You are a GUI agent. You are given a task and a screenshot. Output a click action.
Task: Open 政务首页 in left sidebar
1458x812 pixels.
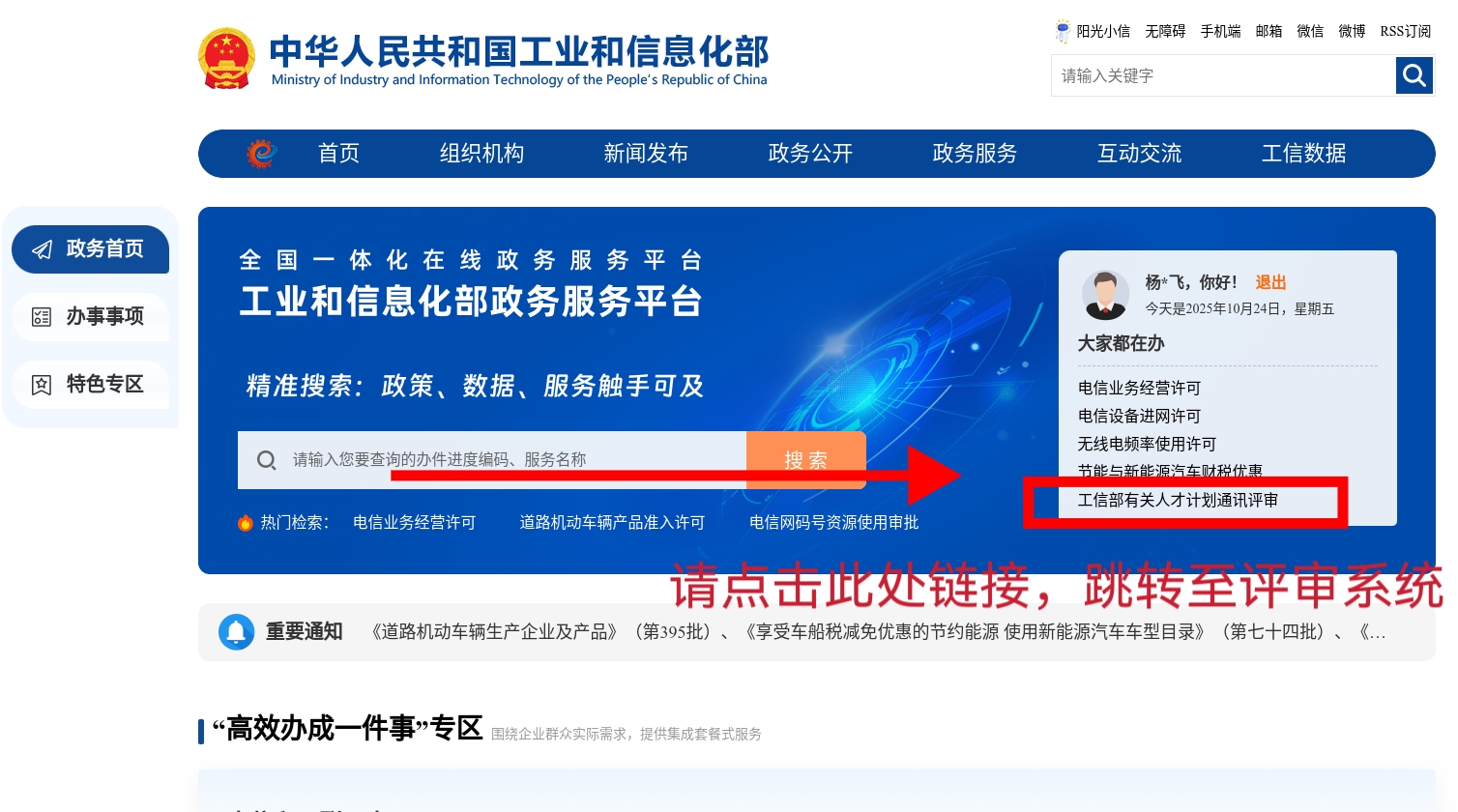click(91, 249)
